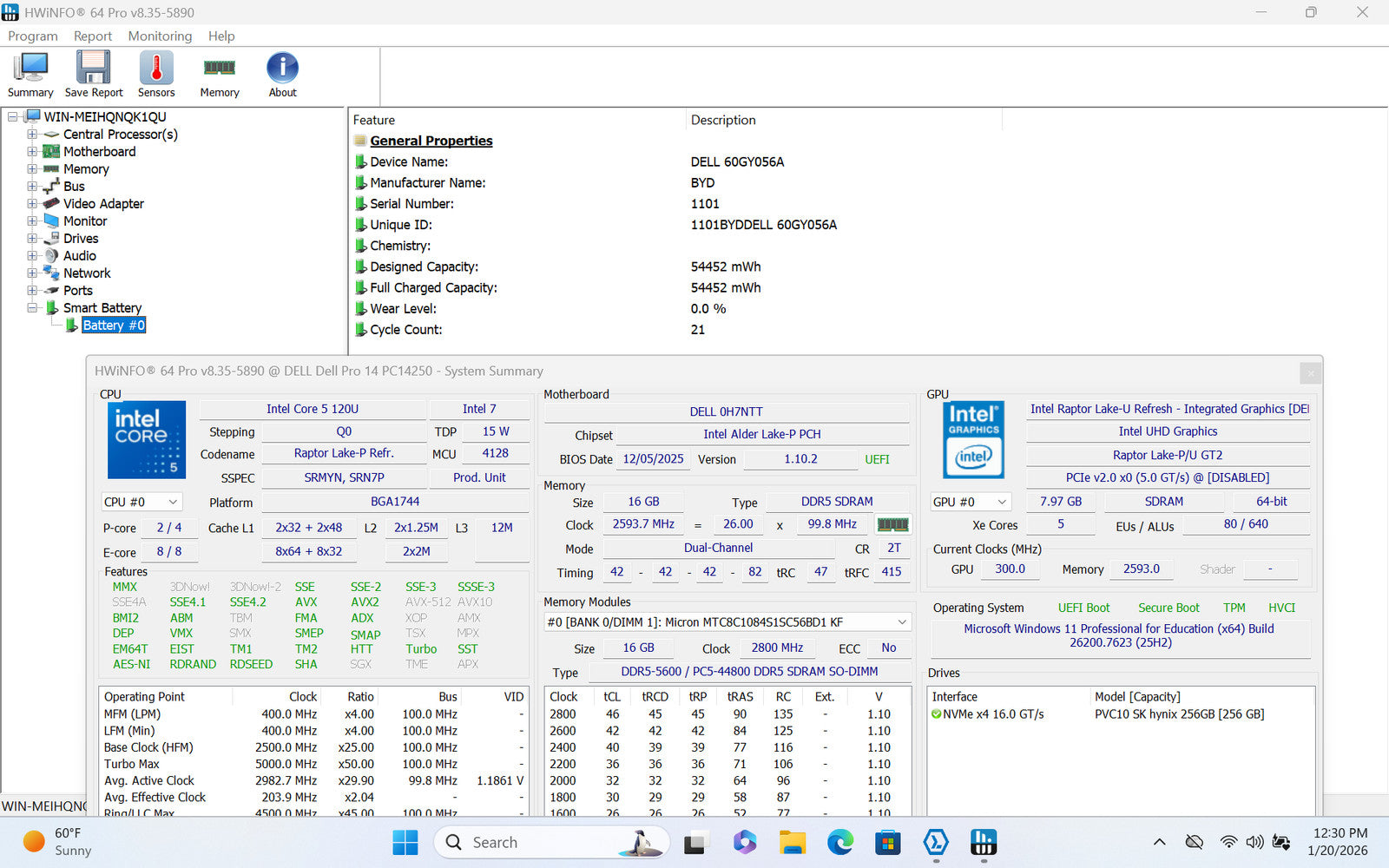The width and height of the screenshot is (1389, 868).
Task: Click the memory chip icon beside clock multiplier
Action: click(892, 524)
